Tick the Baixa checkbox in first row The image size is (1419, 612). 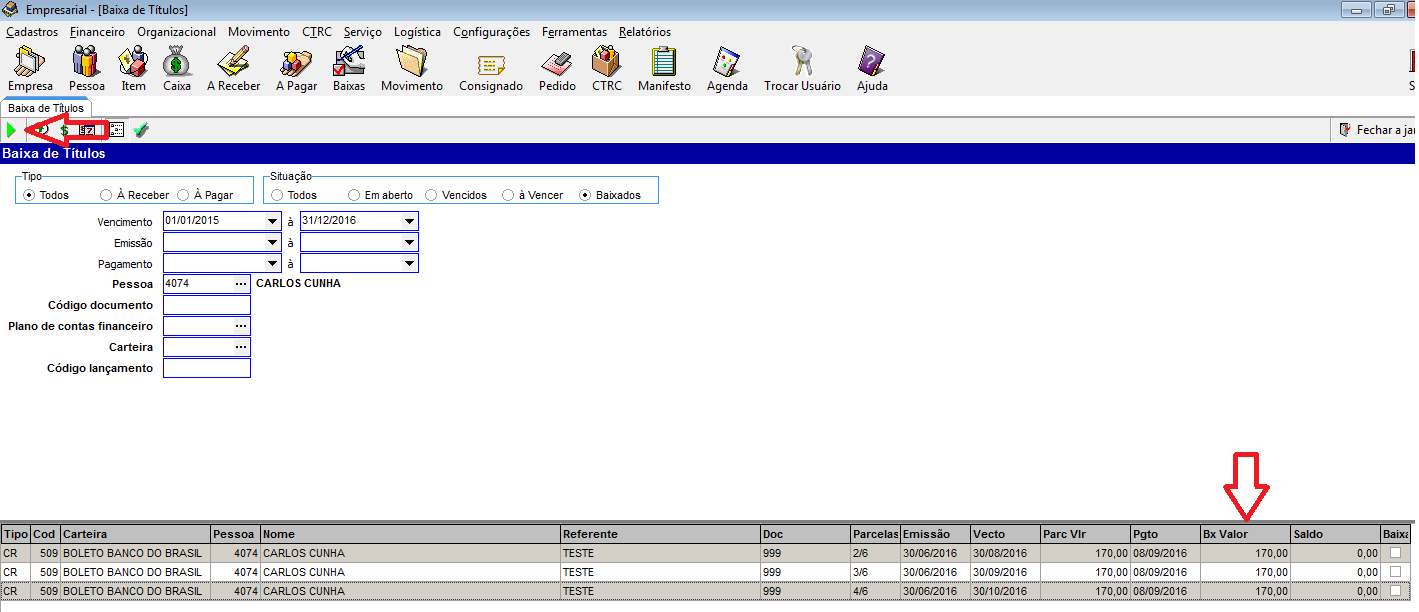click(x=1395, y=553)
